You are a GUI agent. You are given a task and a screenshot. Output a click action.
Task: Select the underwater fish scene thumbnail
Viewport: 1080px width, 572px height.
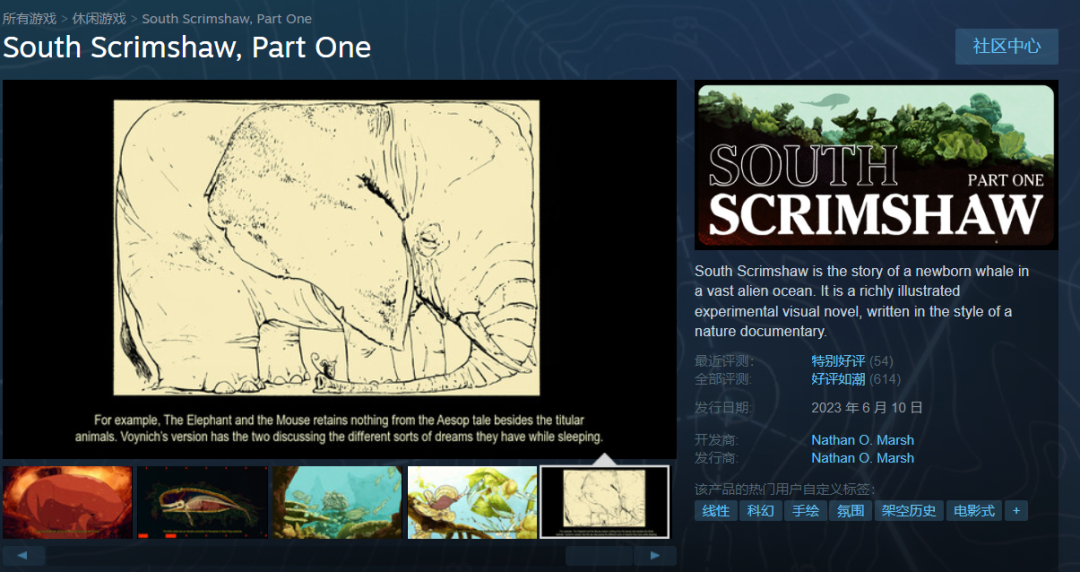(338, 502)
